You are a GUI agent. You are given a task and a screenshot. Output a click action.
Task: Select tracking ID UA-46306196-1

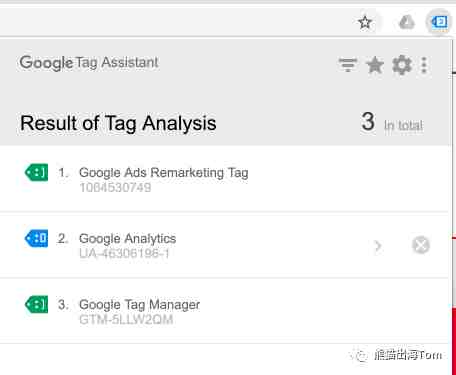(124, 254)
